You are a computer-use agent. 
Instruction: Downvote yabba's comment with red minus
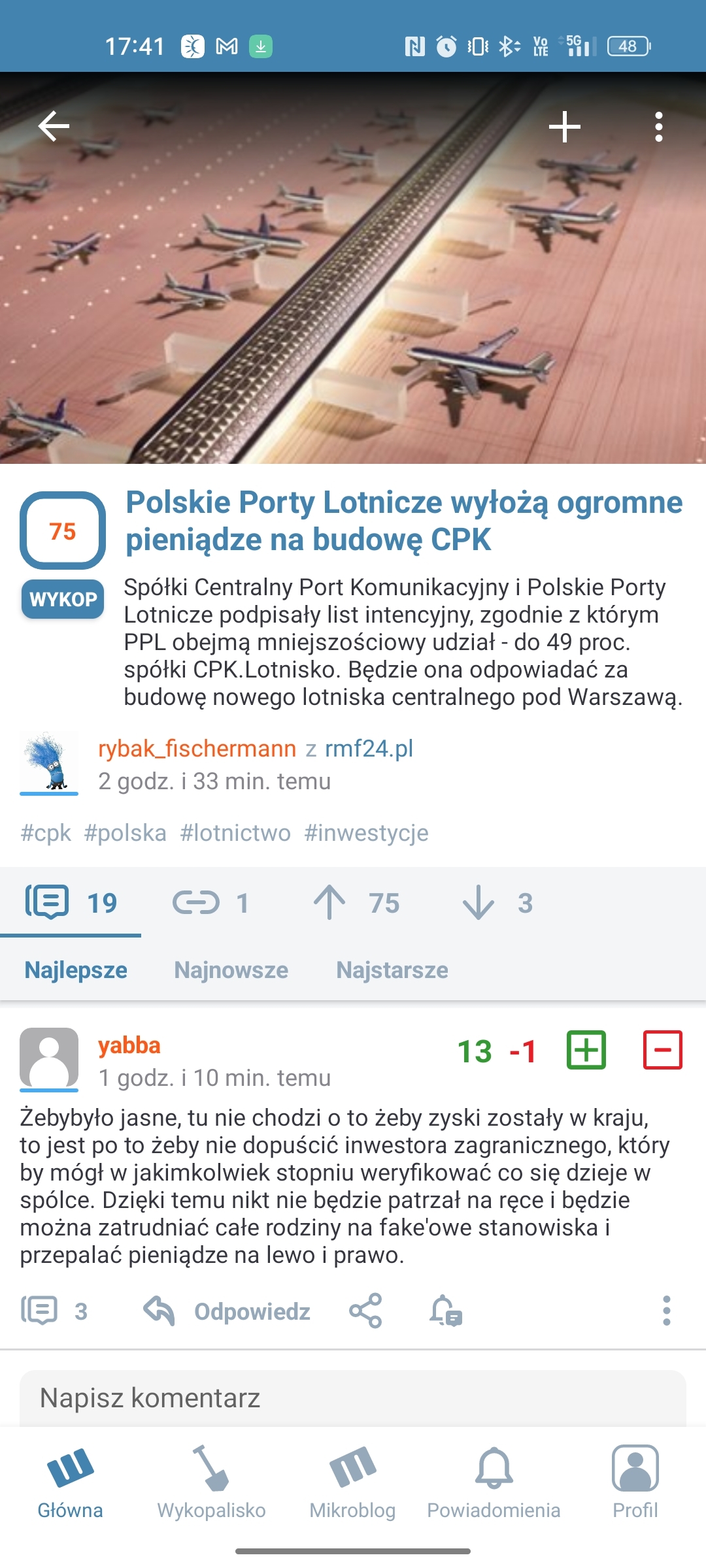[x=662, y=1050]
